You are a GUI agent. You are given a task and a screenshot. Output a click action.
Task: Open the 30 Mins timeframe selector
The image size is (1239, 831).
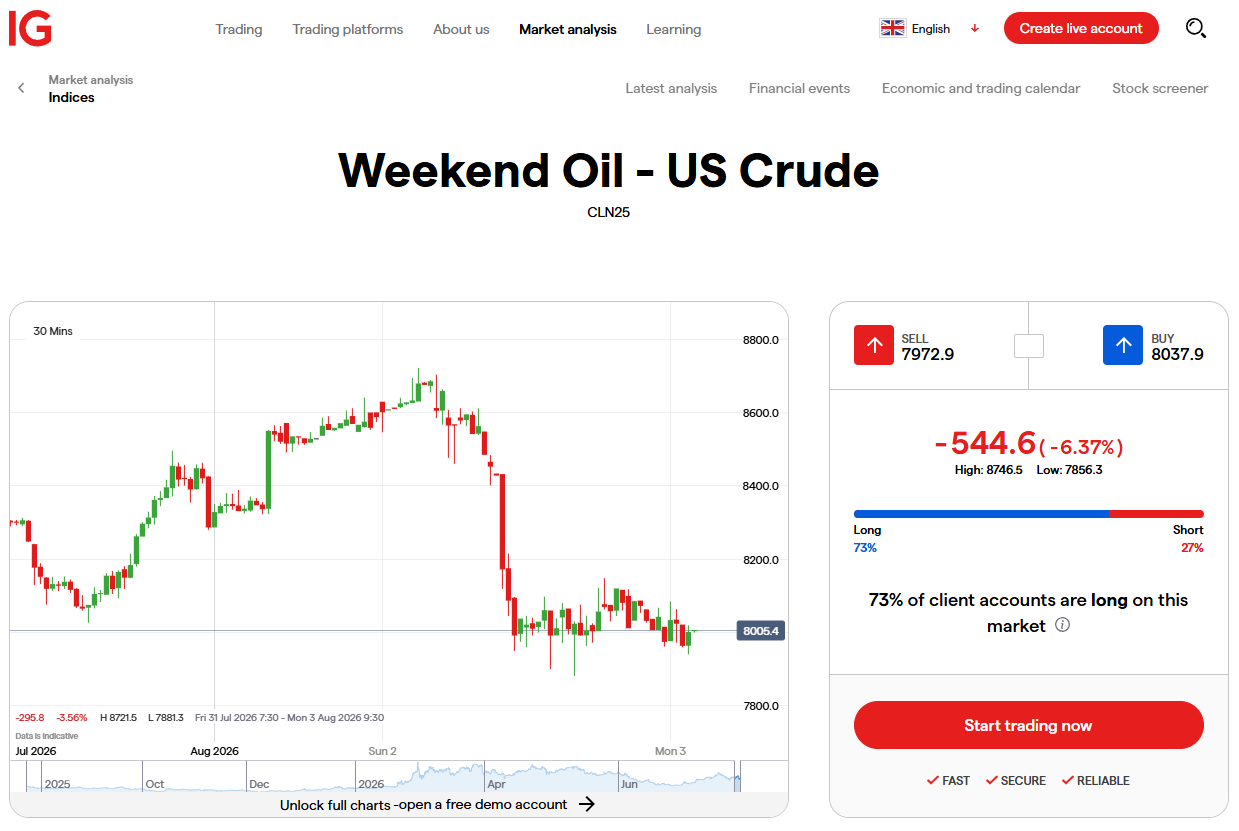pyautogui.click(x=53, y=331)
